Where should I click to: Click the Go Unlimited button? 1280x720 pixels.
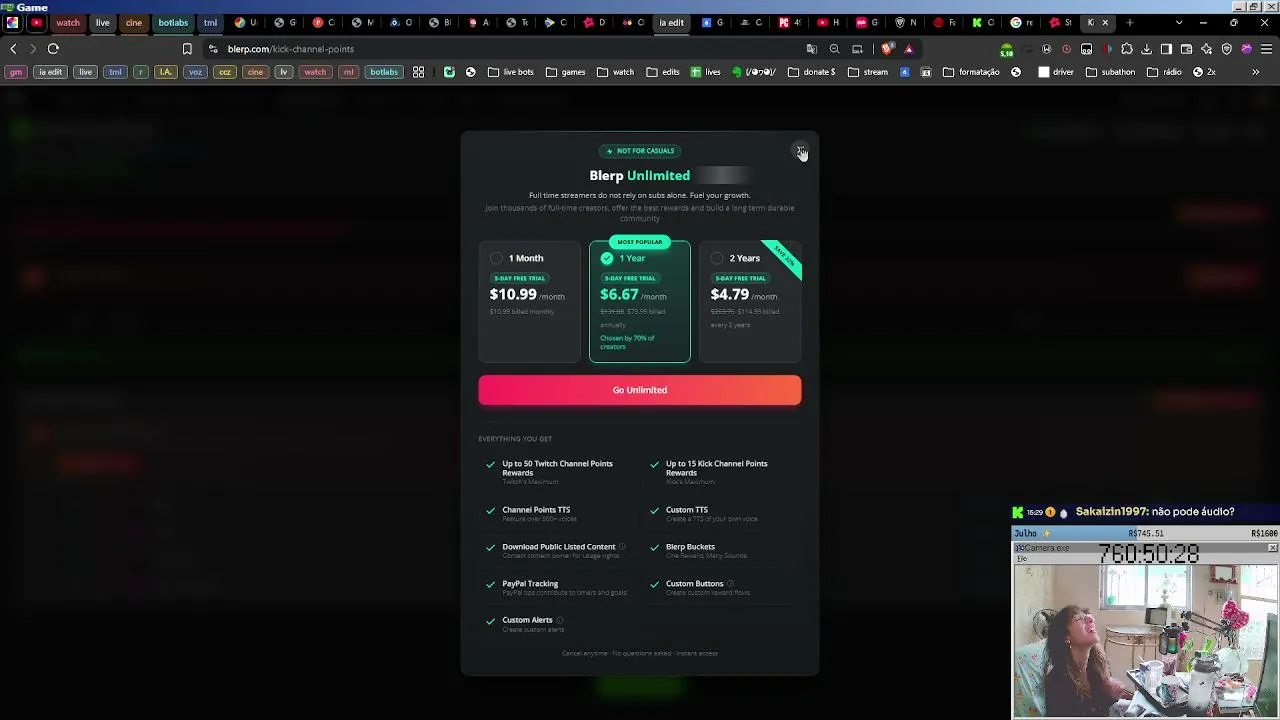tap(640, 390)
